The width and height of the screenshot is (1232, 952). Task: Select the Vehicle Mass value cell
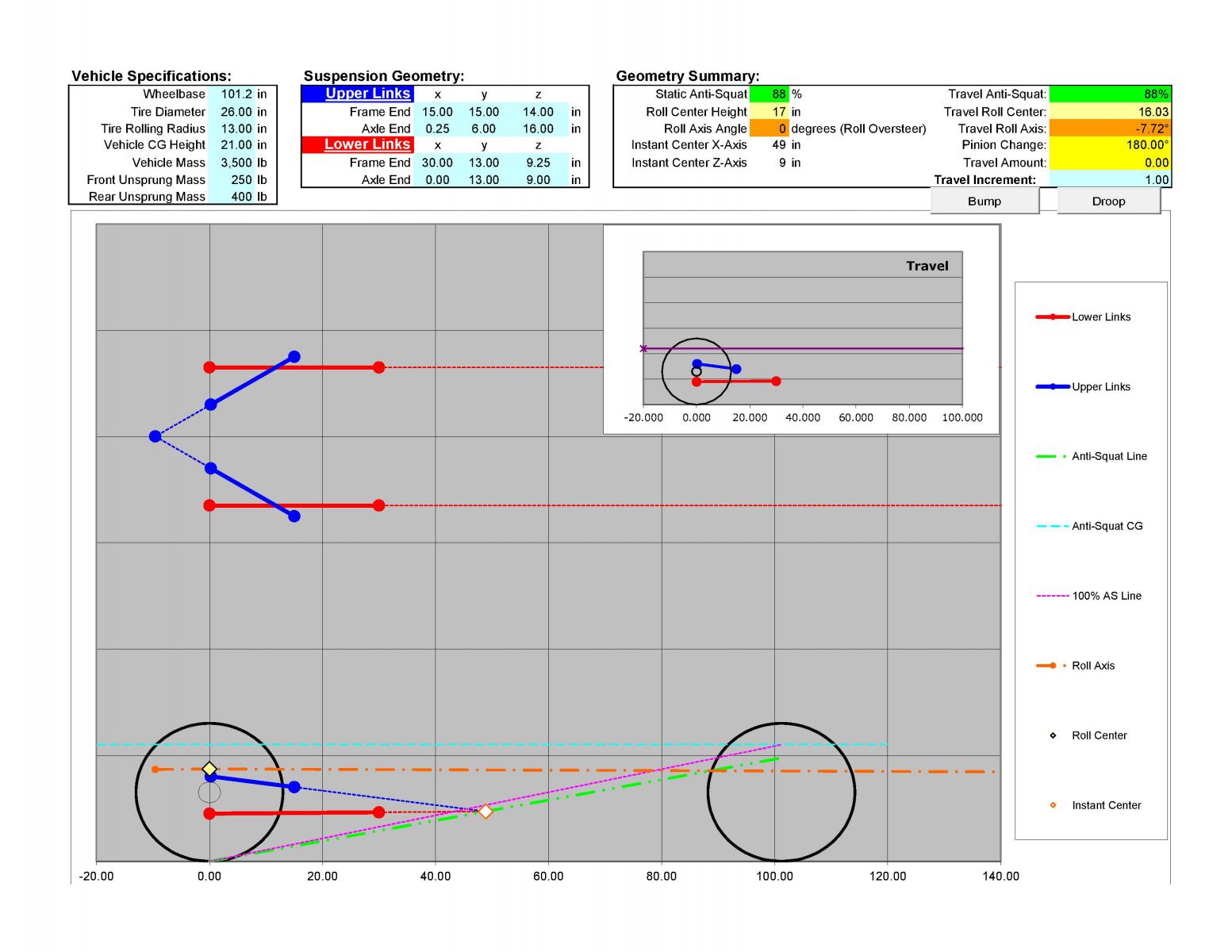tap(232, 163)
